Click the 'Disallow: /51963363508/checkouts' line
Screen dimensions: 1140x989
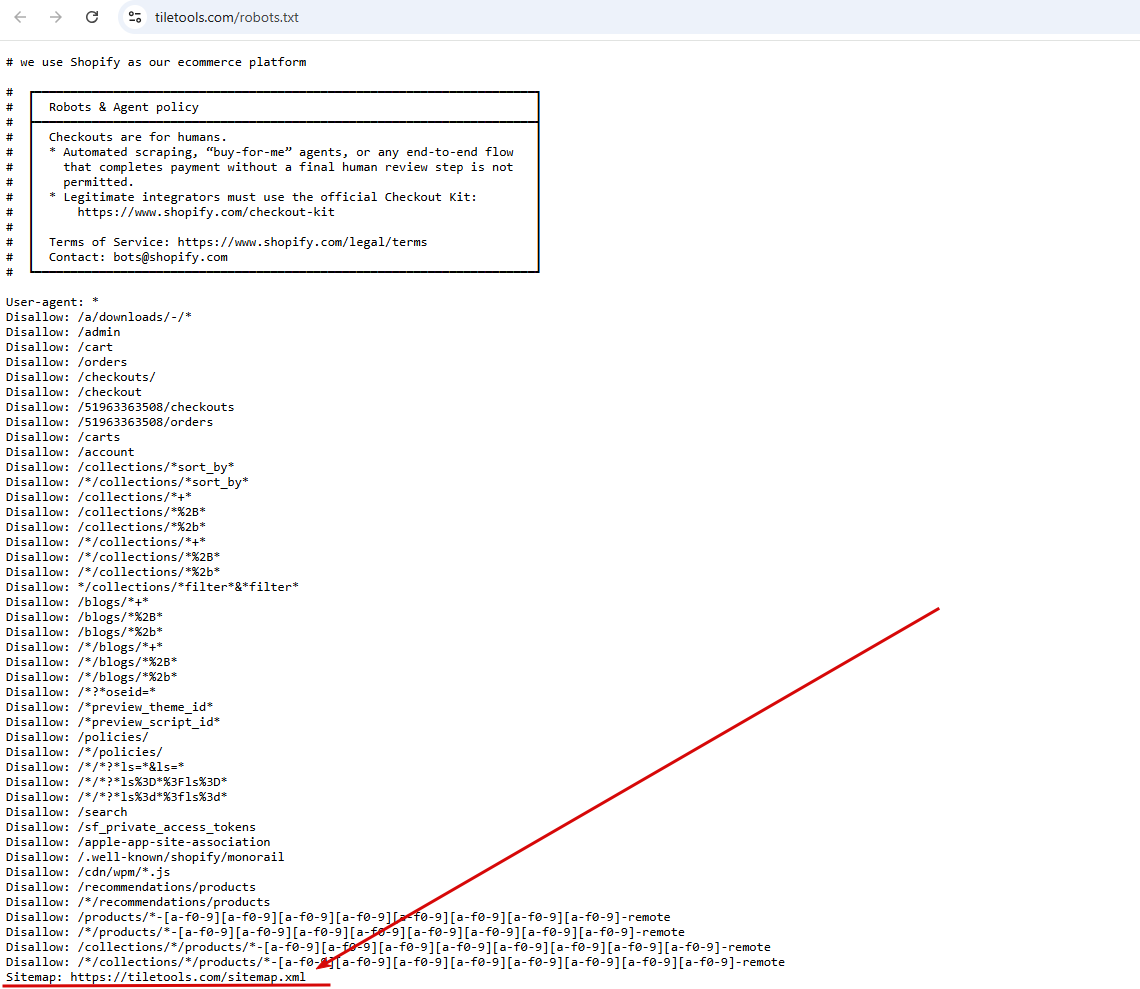point(120,407)
